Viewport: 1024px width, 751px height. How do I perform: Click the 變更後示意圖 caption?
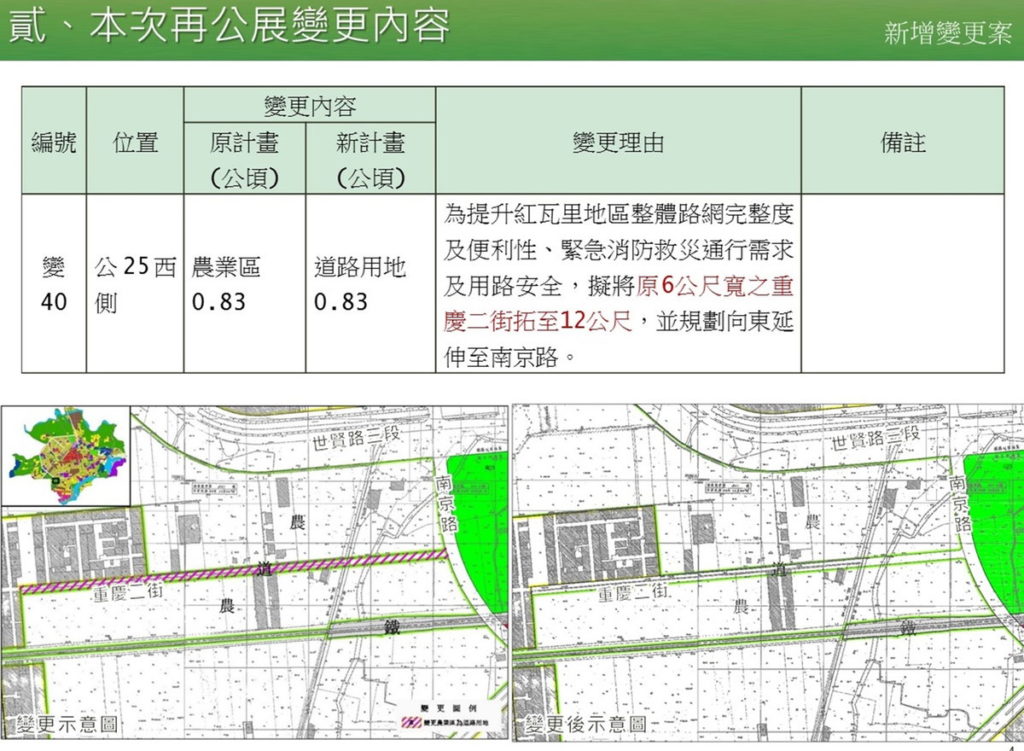586,724
